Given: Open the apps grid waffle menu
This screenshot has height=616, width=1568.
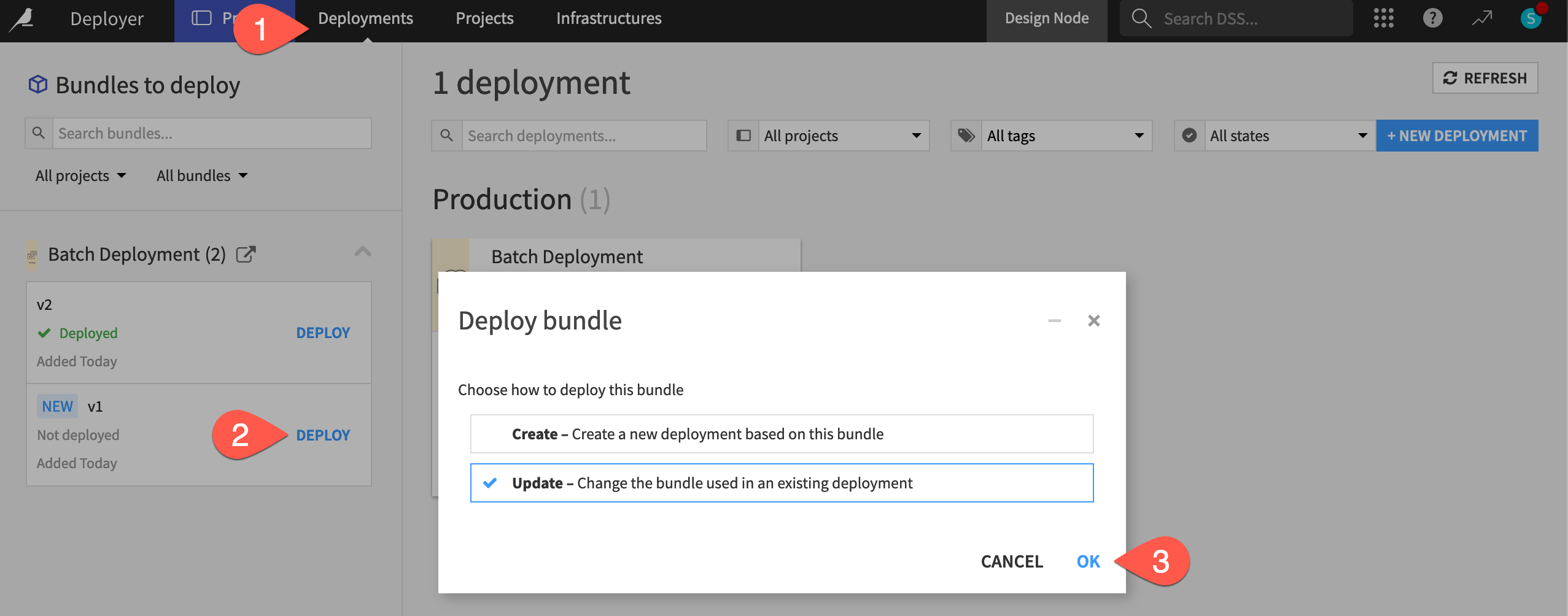Looking at the screenshot, I should click(1384, 18).
